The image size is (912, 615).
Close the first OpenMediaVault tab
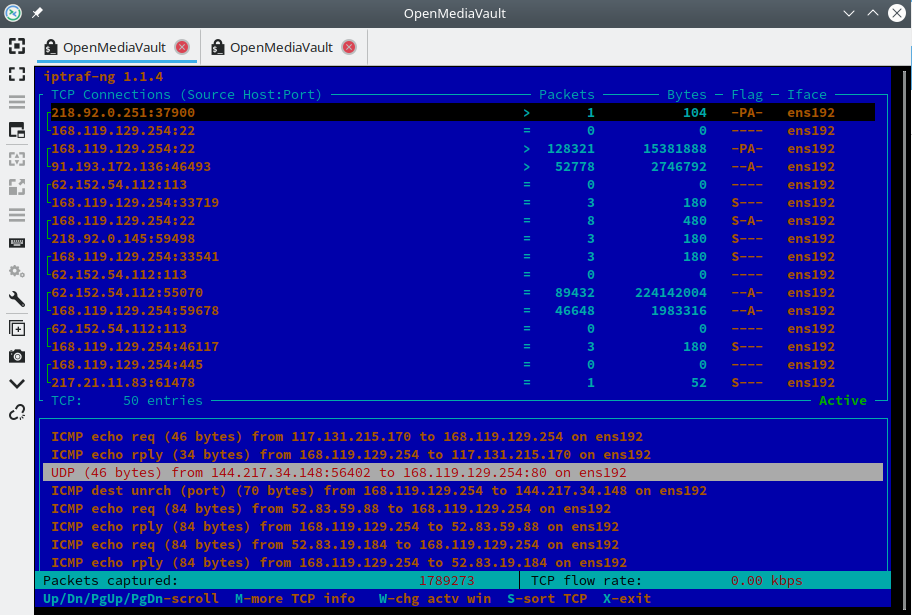[182, 47]
